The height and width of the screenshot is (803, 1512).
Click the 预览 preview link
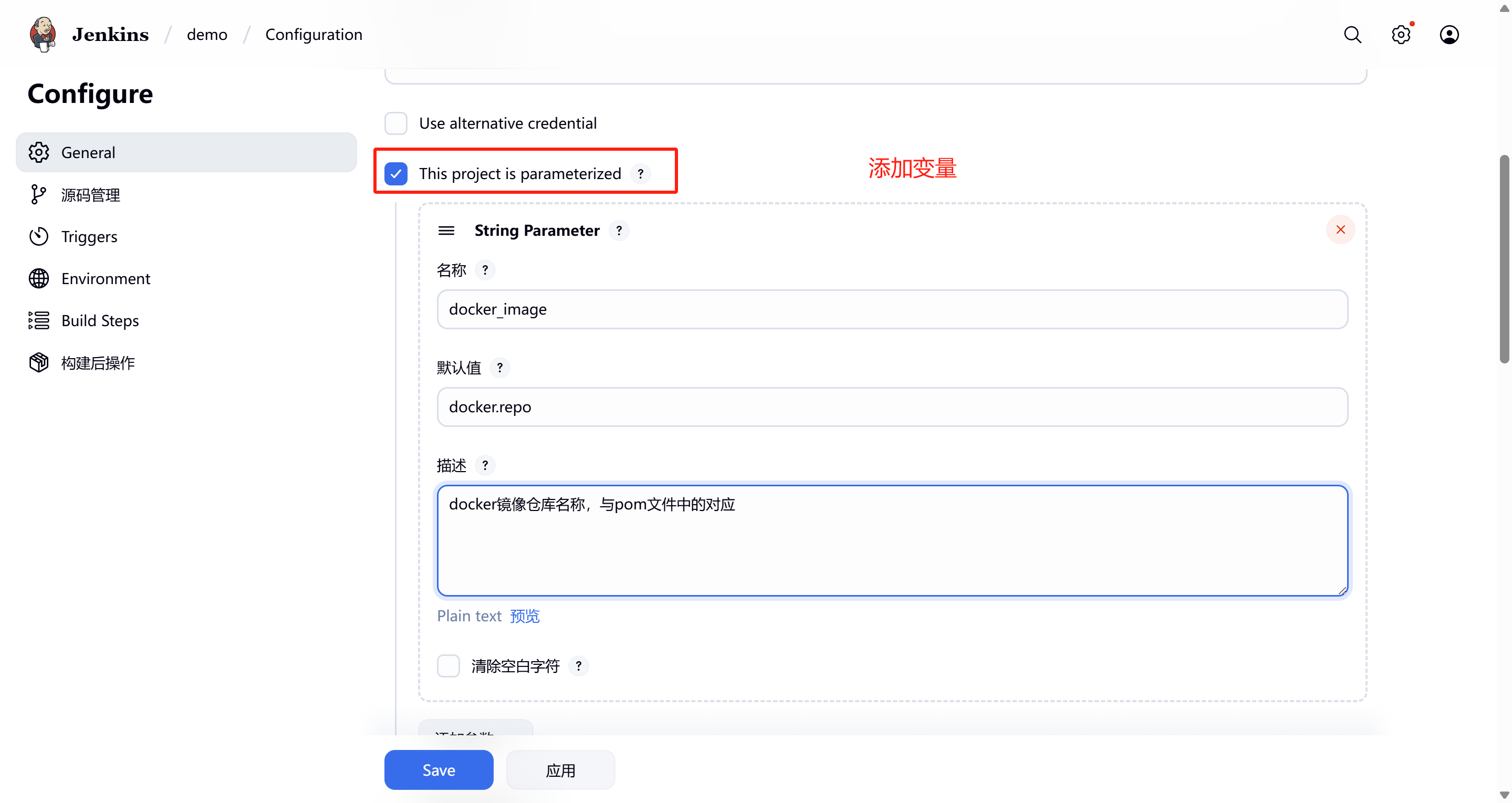tap(524, 616)
